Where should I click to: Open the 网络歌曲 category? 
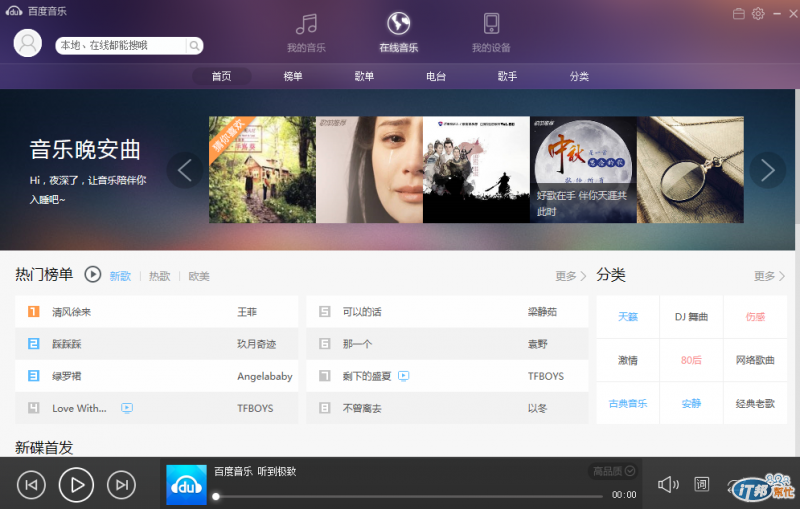(x=755, y=360)
